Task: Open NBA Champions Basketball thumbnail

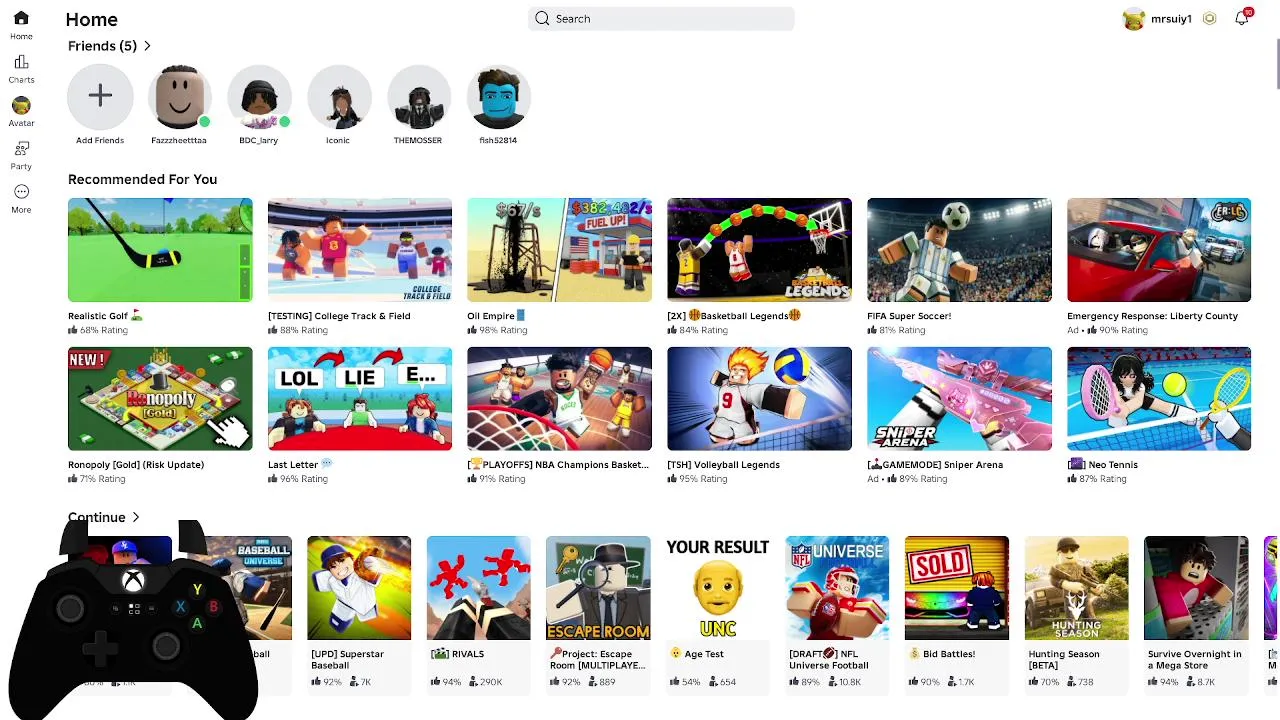Action: pos(559,399)
